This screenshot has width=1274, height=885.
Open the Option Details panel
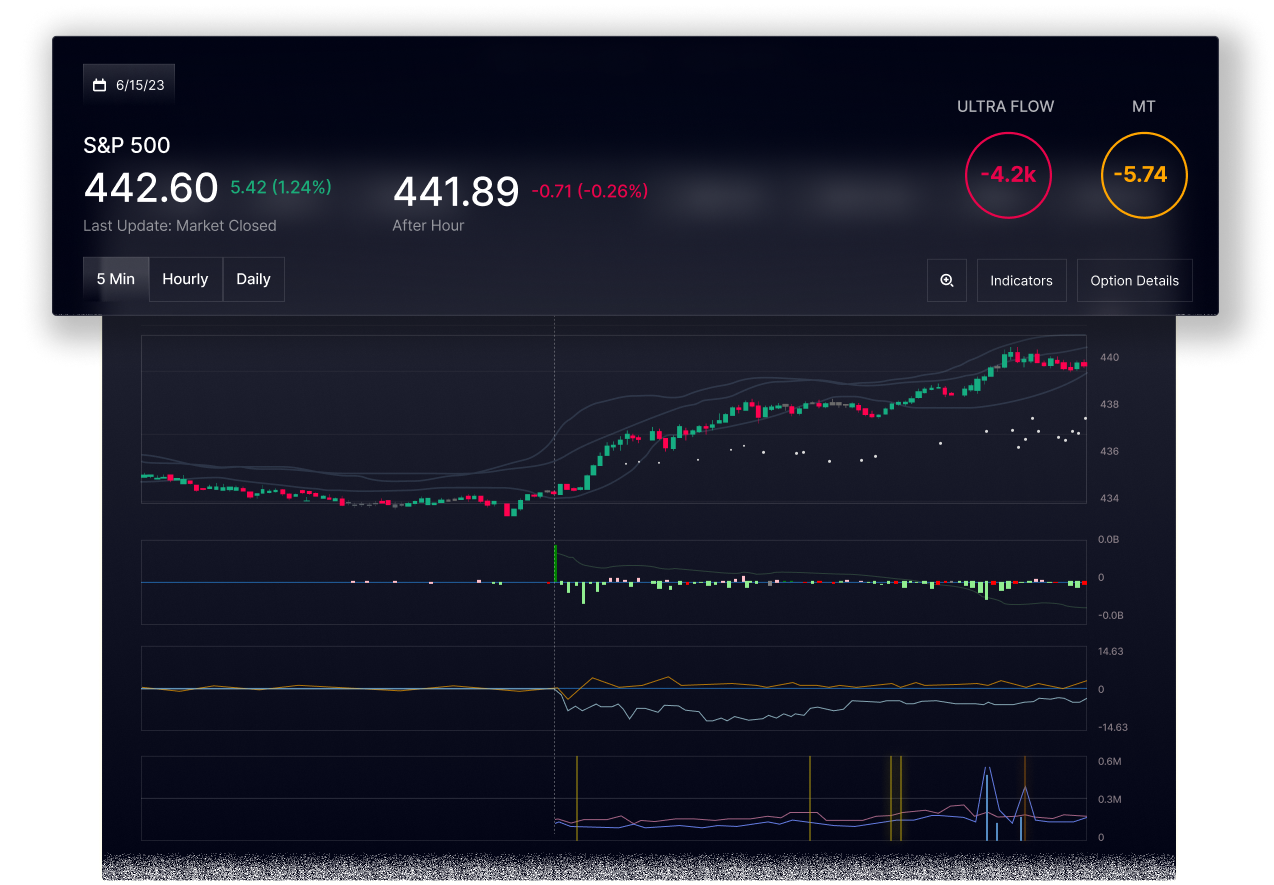[1134, 280]
